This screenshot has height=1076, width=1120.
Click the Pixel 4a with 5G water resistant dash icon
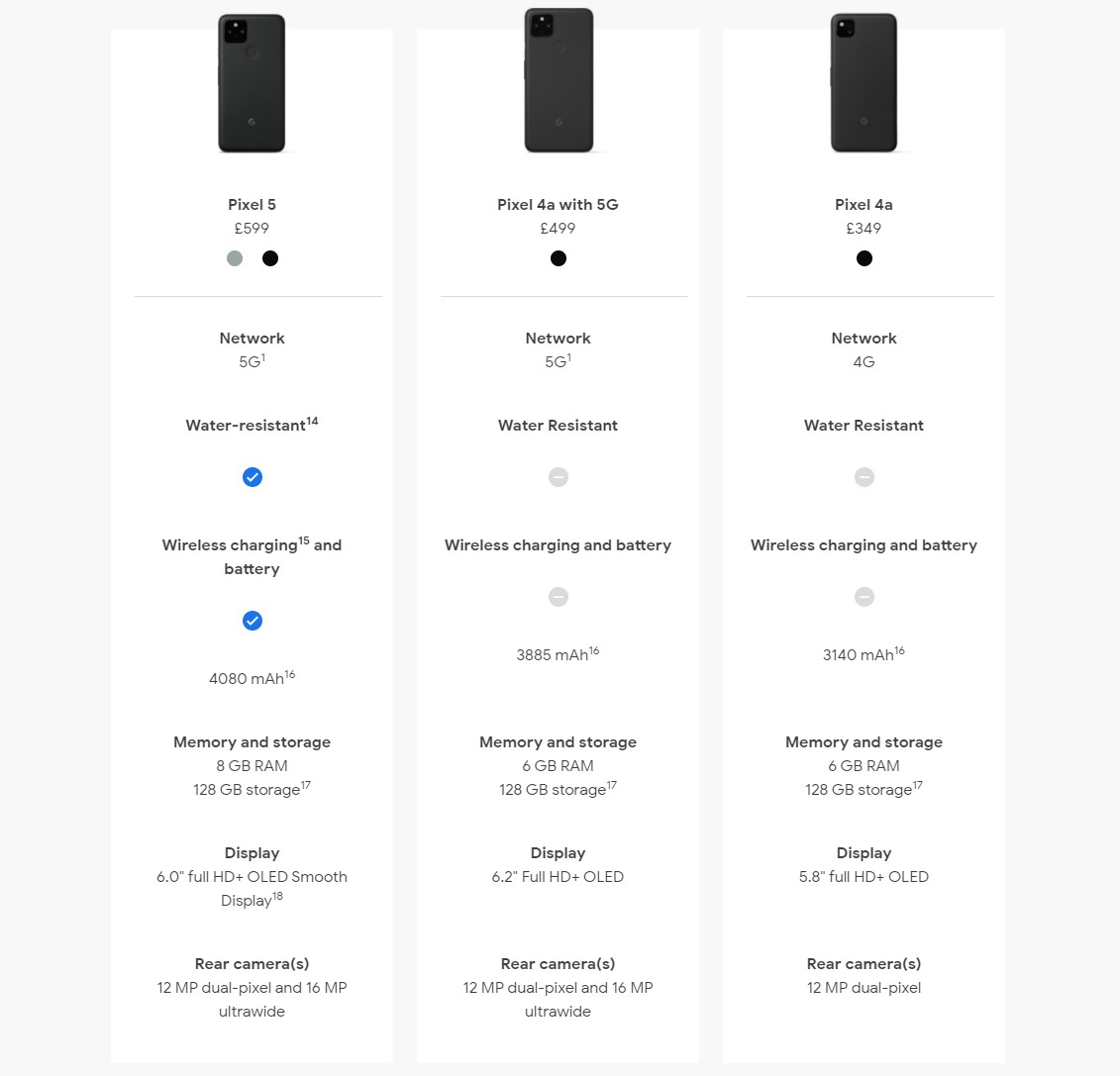[x=559, y=477]
